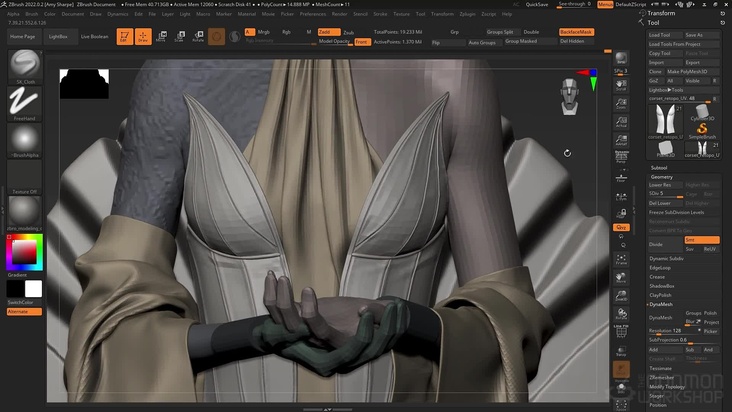Click the Actual size icon

pos(621,122)
